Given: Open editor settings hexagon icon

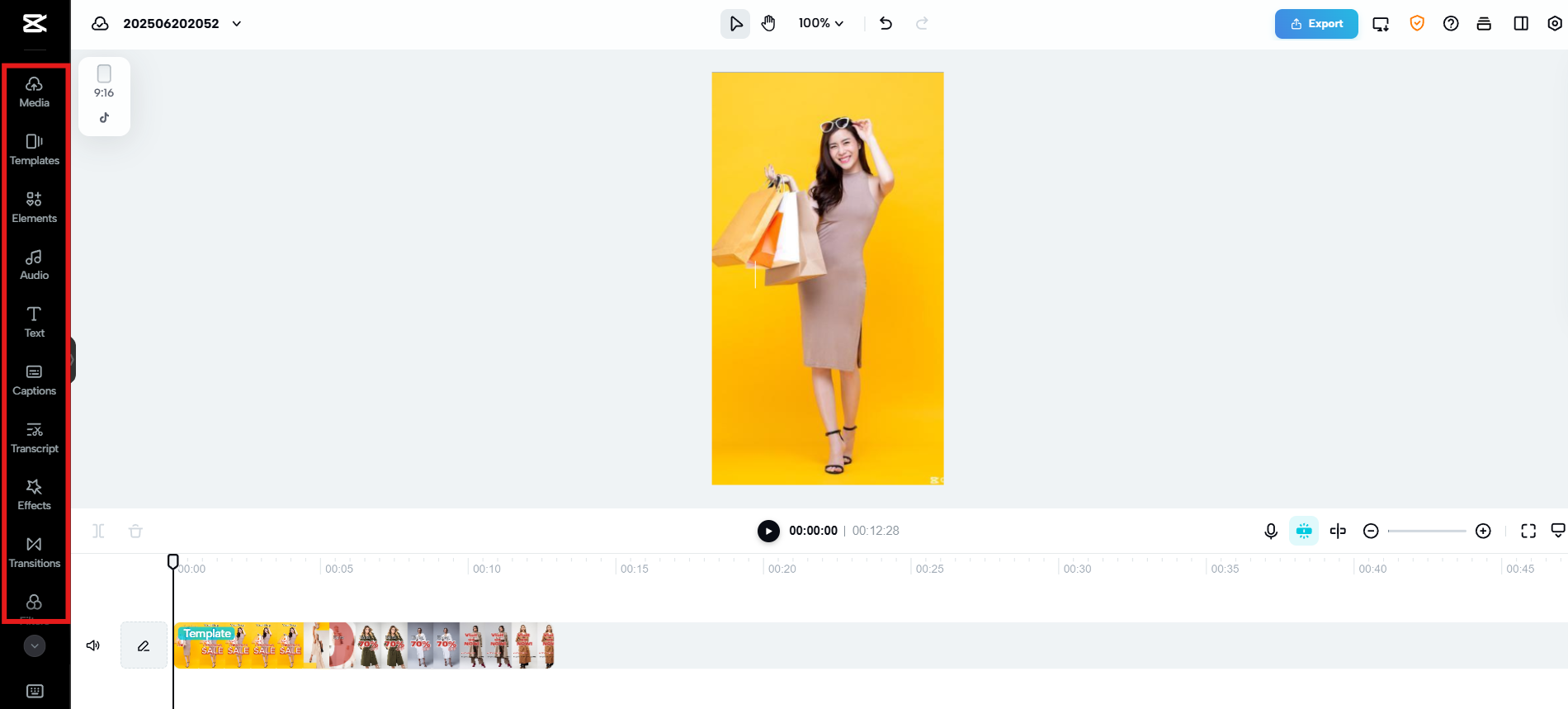Looking at the screenshot, I should (1555, 23).
